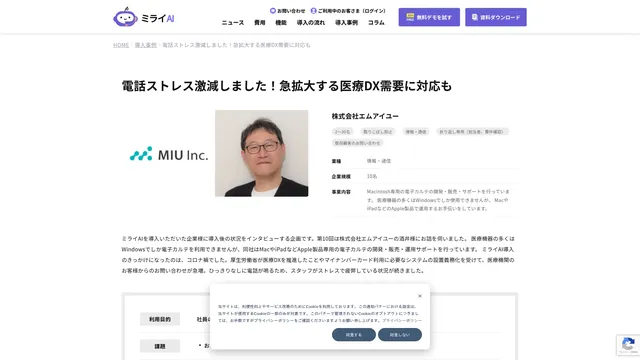Open the 機能 menu item
The image size is (640, 360).
click(x=281, y=22)
